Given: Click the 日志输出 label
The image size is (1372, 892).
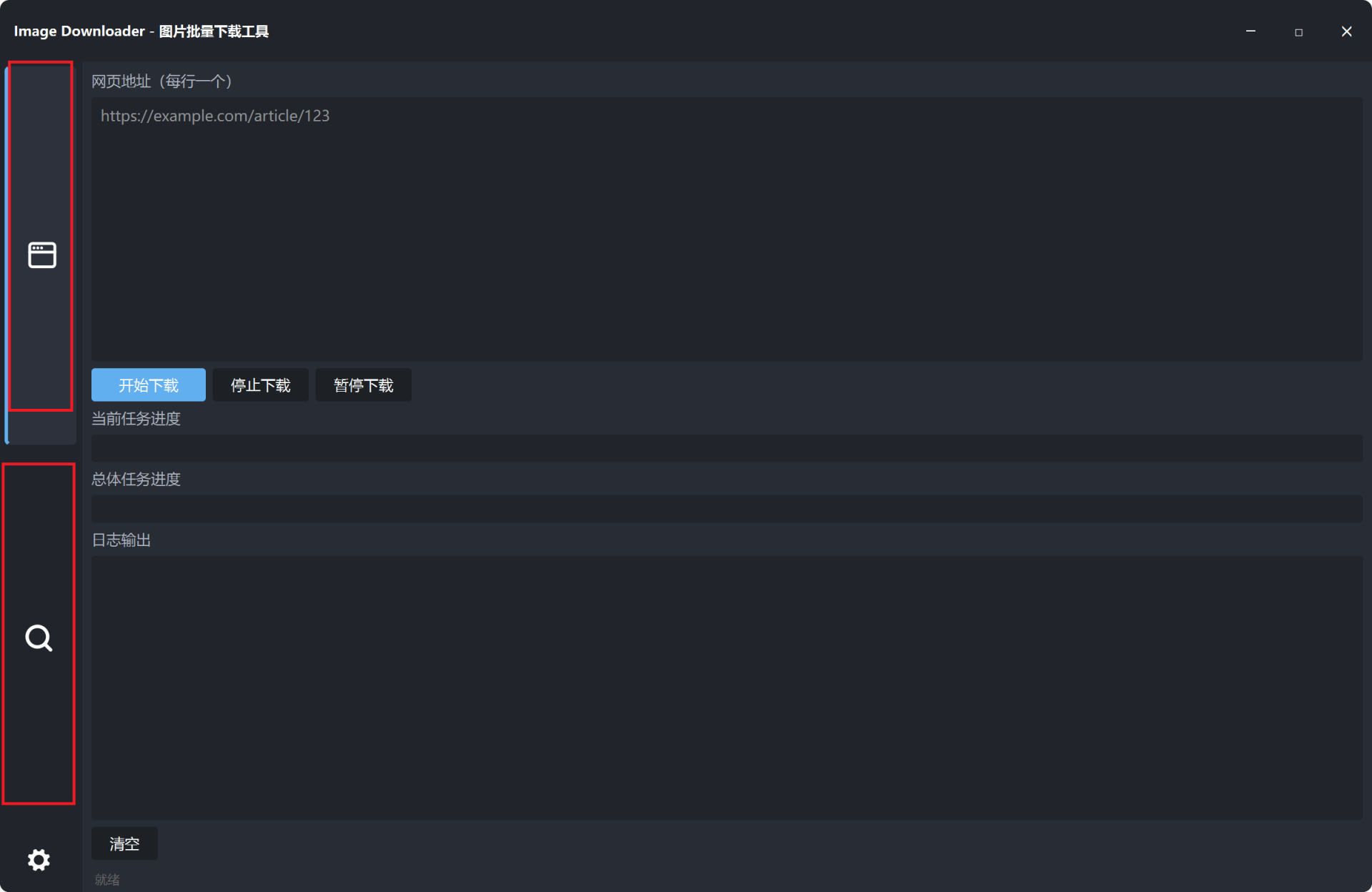Looking at the screenshot, I should 121,540.
